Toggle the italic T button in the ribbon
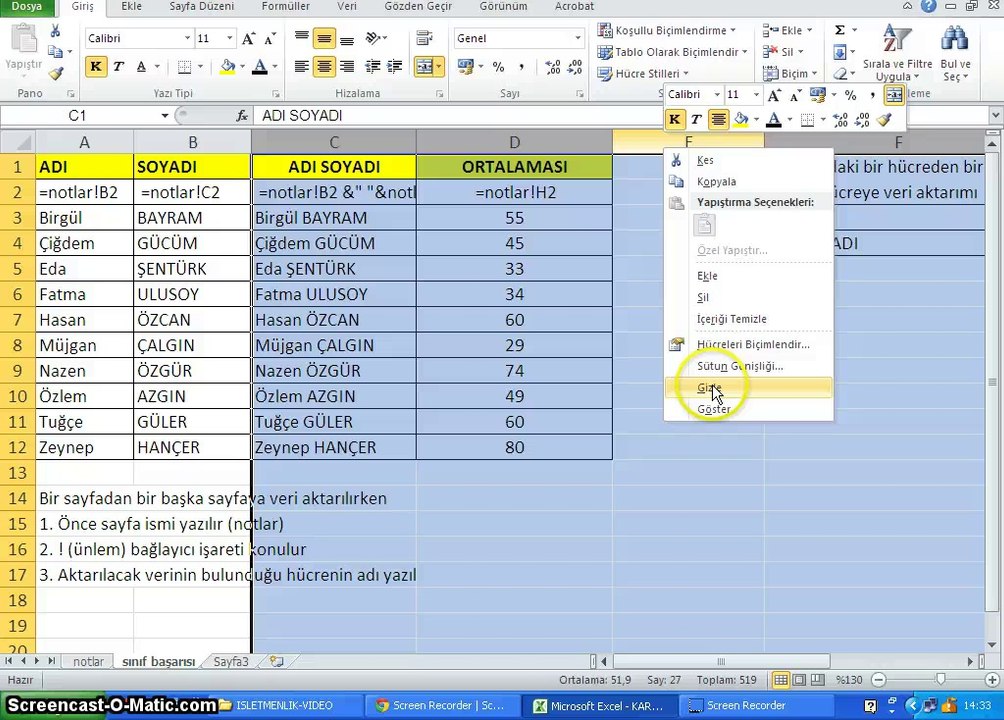The height and width of the screenshot is (720, 1004). click(118, 66)
